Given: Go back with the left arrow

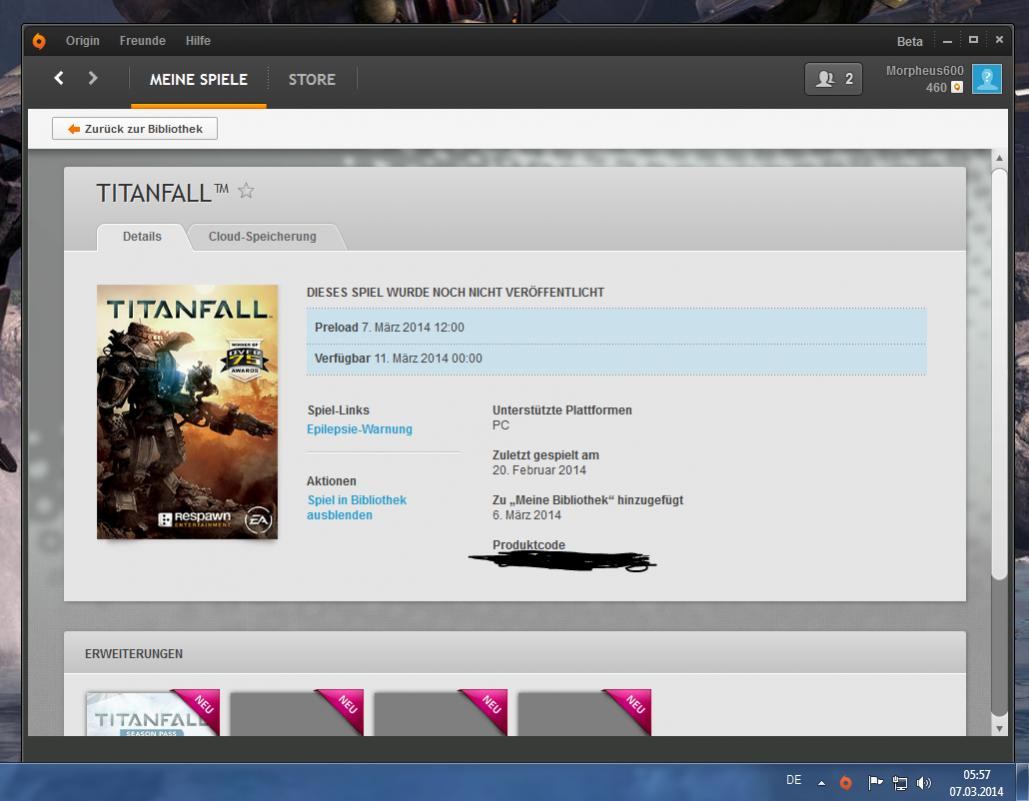Looking at the screenshot, I should click(59, 78).
